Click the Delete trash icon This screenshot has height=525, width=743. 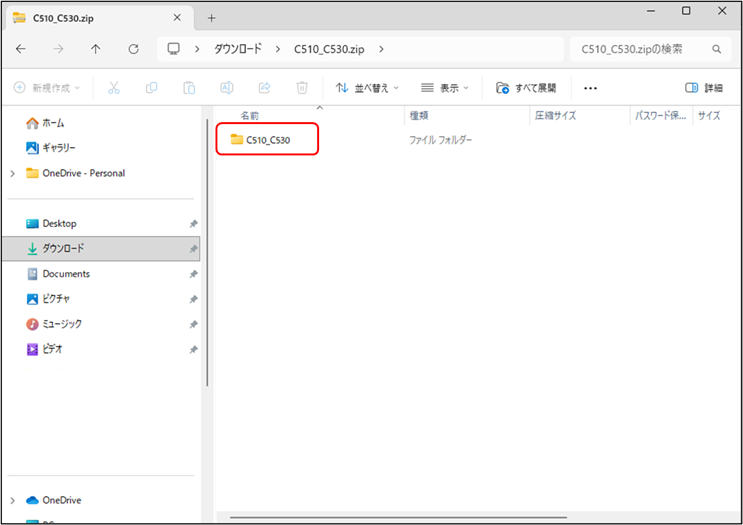pyautogui.click(x=302, y=88)
